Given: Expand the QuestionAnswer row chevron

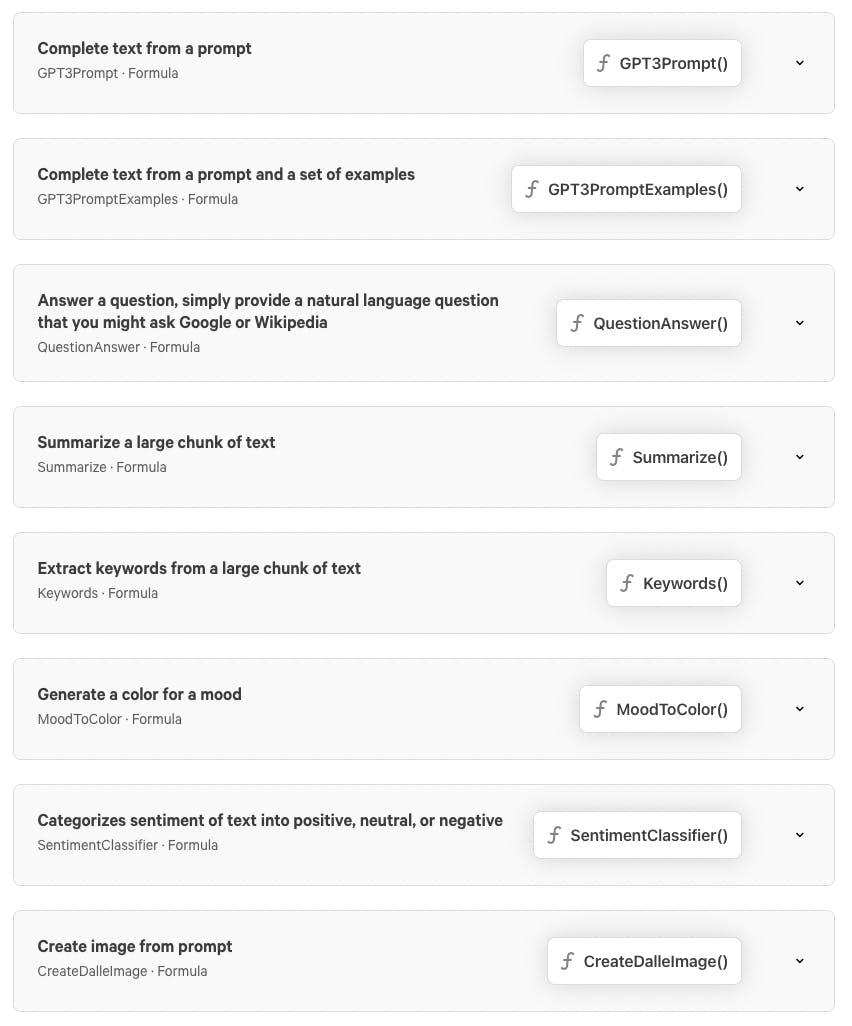Looking at the screenshot, I should (x=799, y=323).
